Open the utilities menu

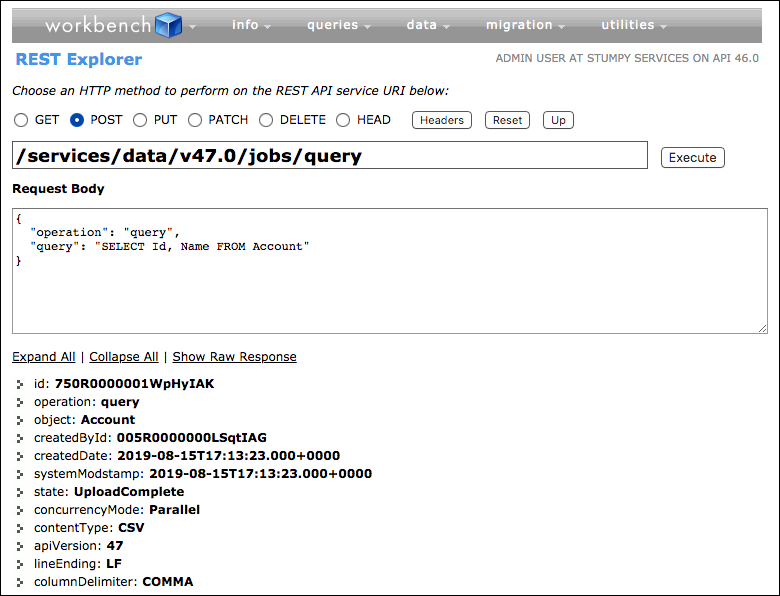coord(634,25)
